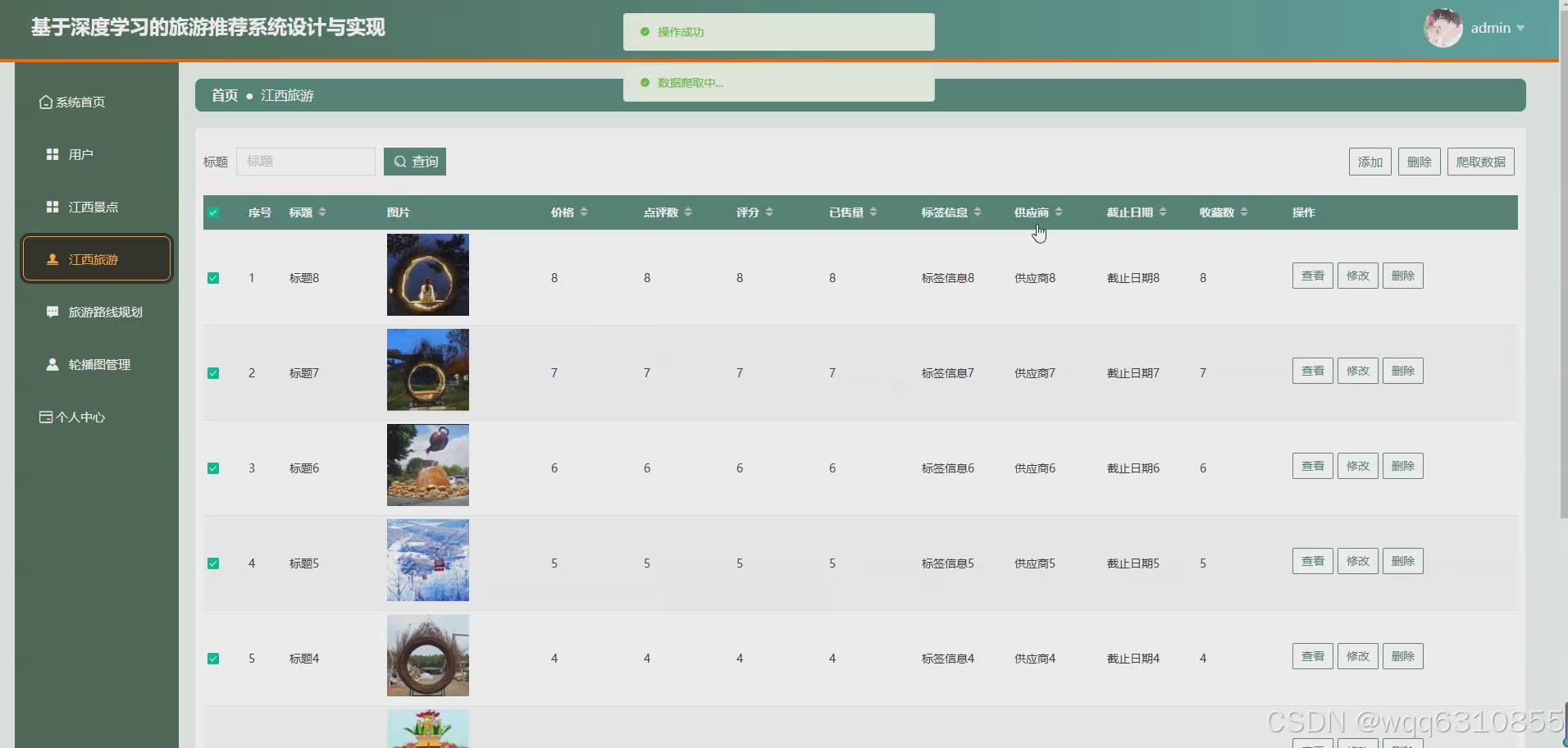
Task: Uncheck the checkbox for row 标题6
Action: pos(213,468)
